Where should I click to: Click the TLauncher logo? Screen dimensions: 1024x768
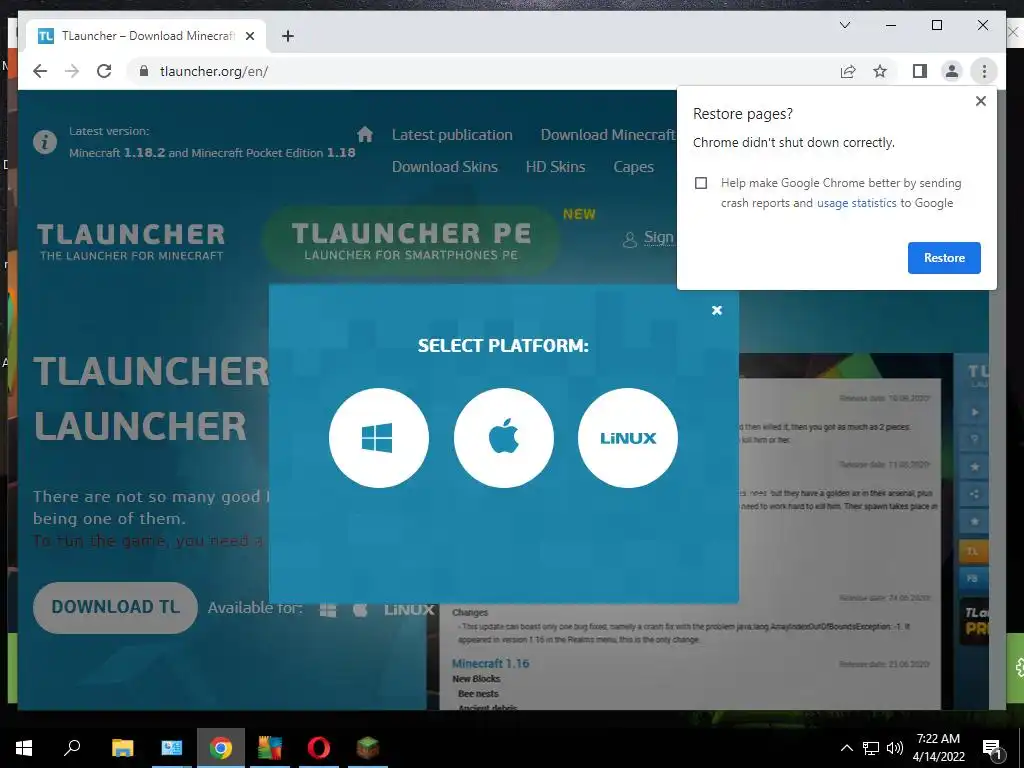click(x=131, y=242)
